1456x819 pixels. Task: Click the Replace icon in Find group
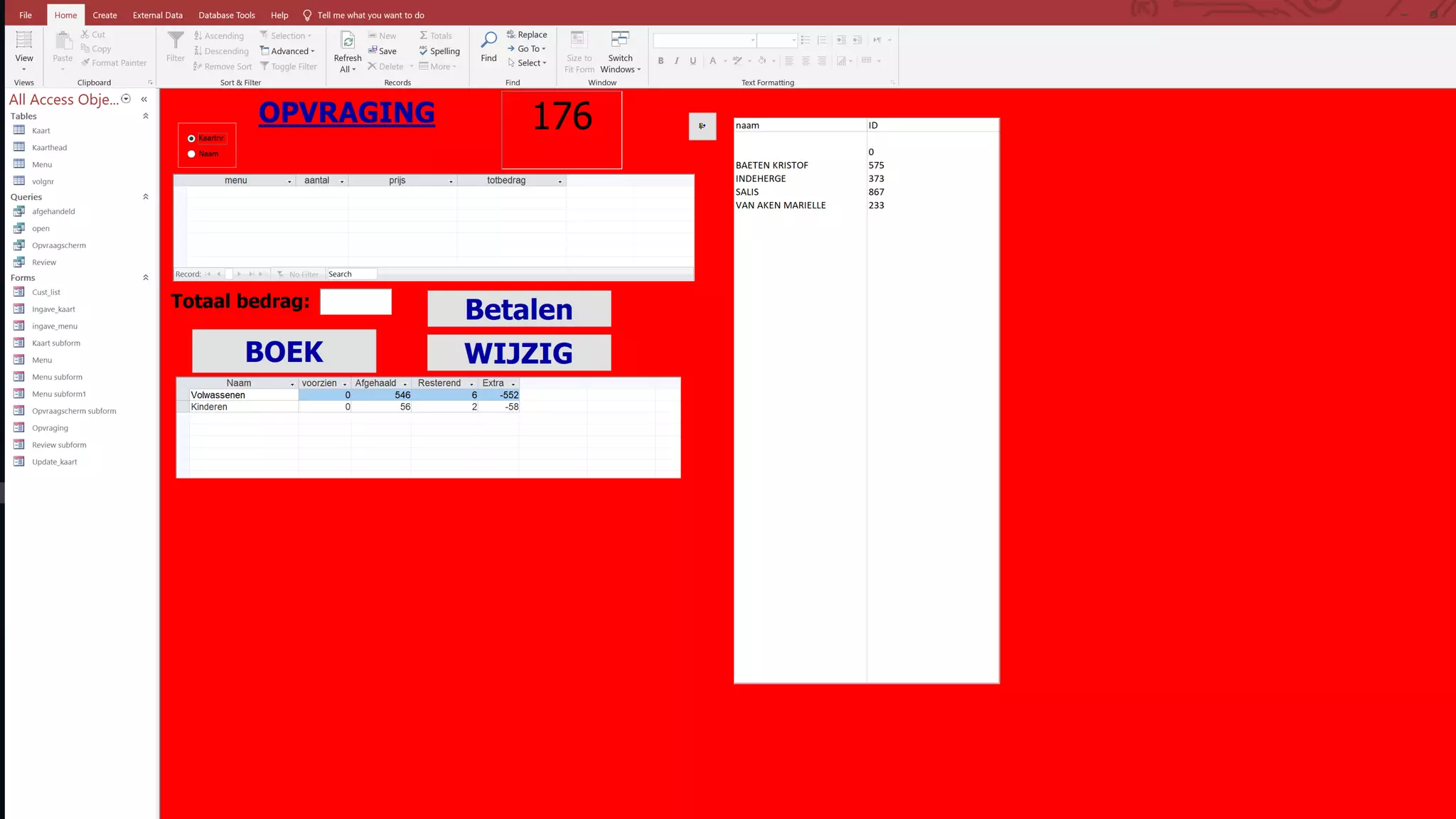click(511, 34)
